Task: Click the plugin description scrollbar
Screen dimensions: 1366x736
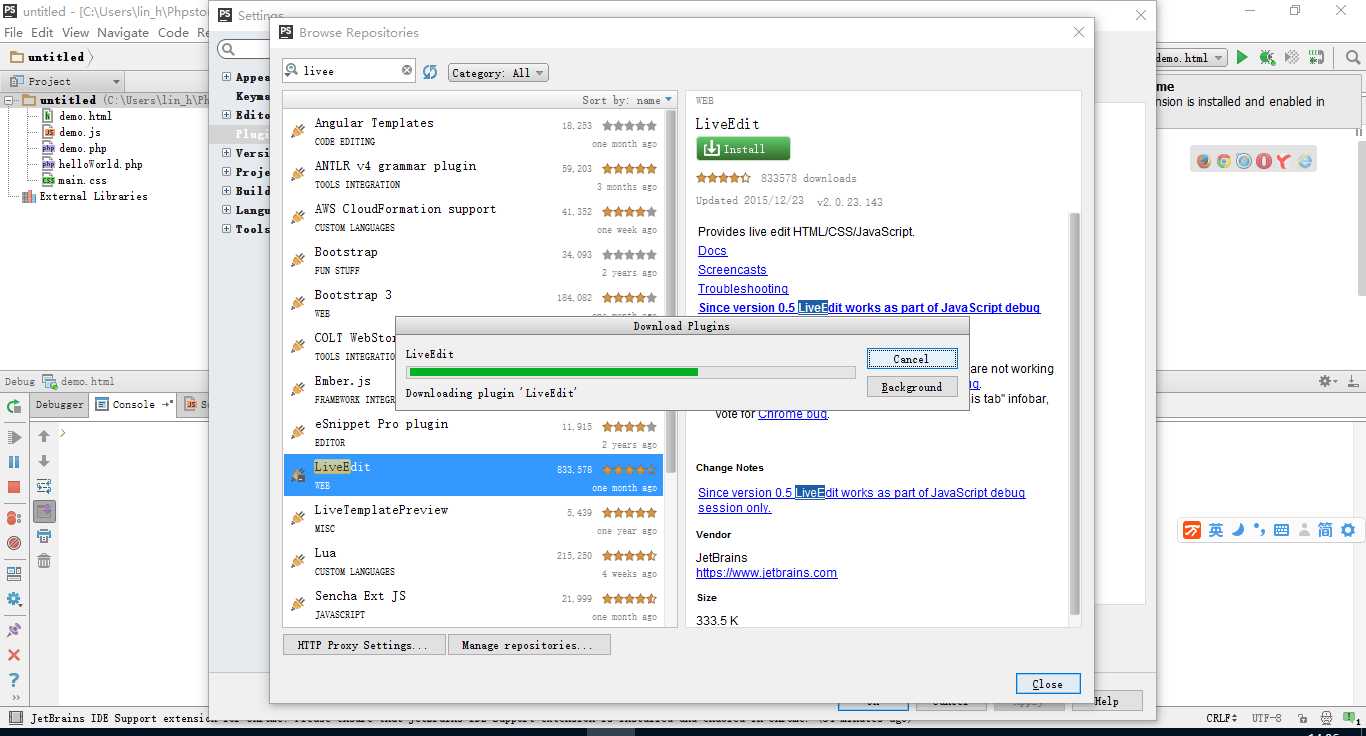Action: point(1075,412)
